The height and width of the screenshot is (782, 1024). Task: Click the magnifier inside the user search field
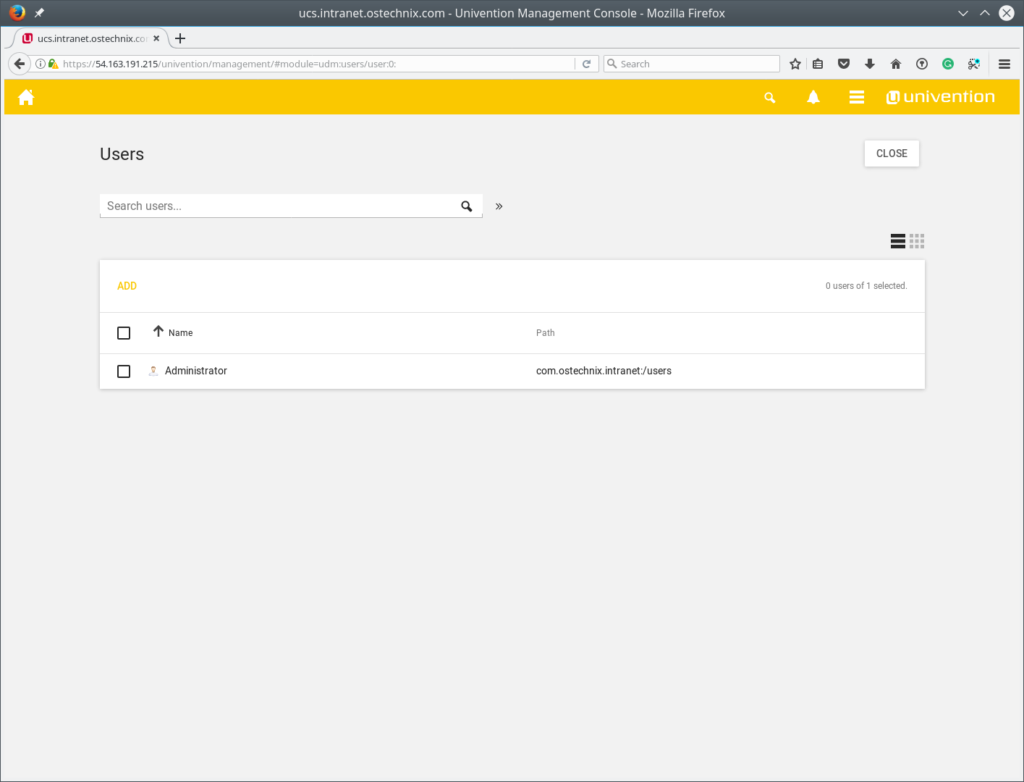(x=467, y=205)
